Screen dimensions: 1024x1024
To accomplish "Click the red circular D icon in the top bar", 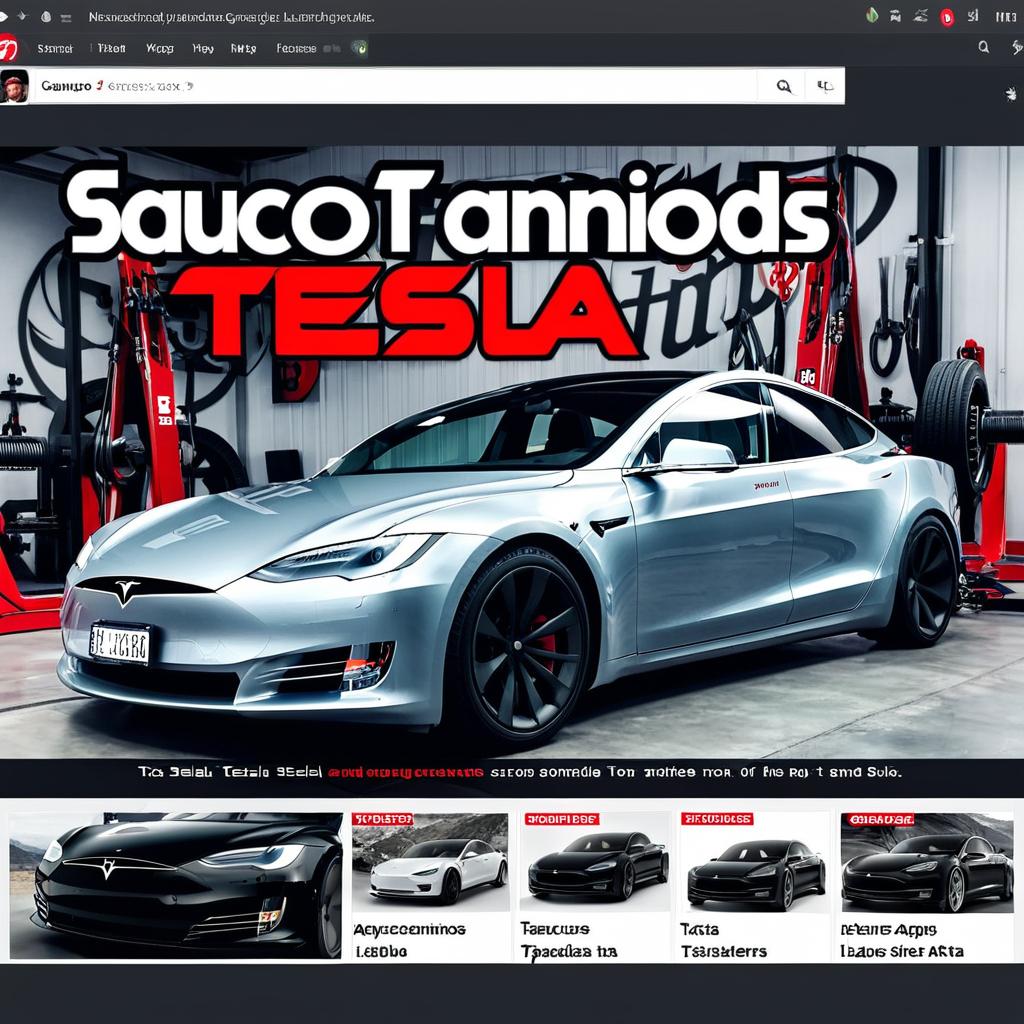I will click(947, 18).
